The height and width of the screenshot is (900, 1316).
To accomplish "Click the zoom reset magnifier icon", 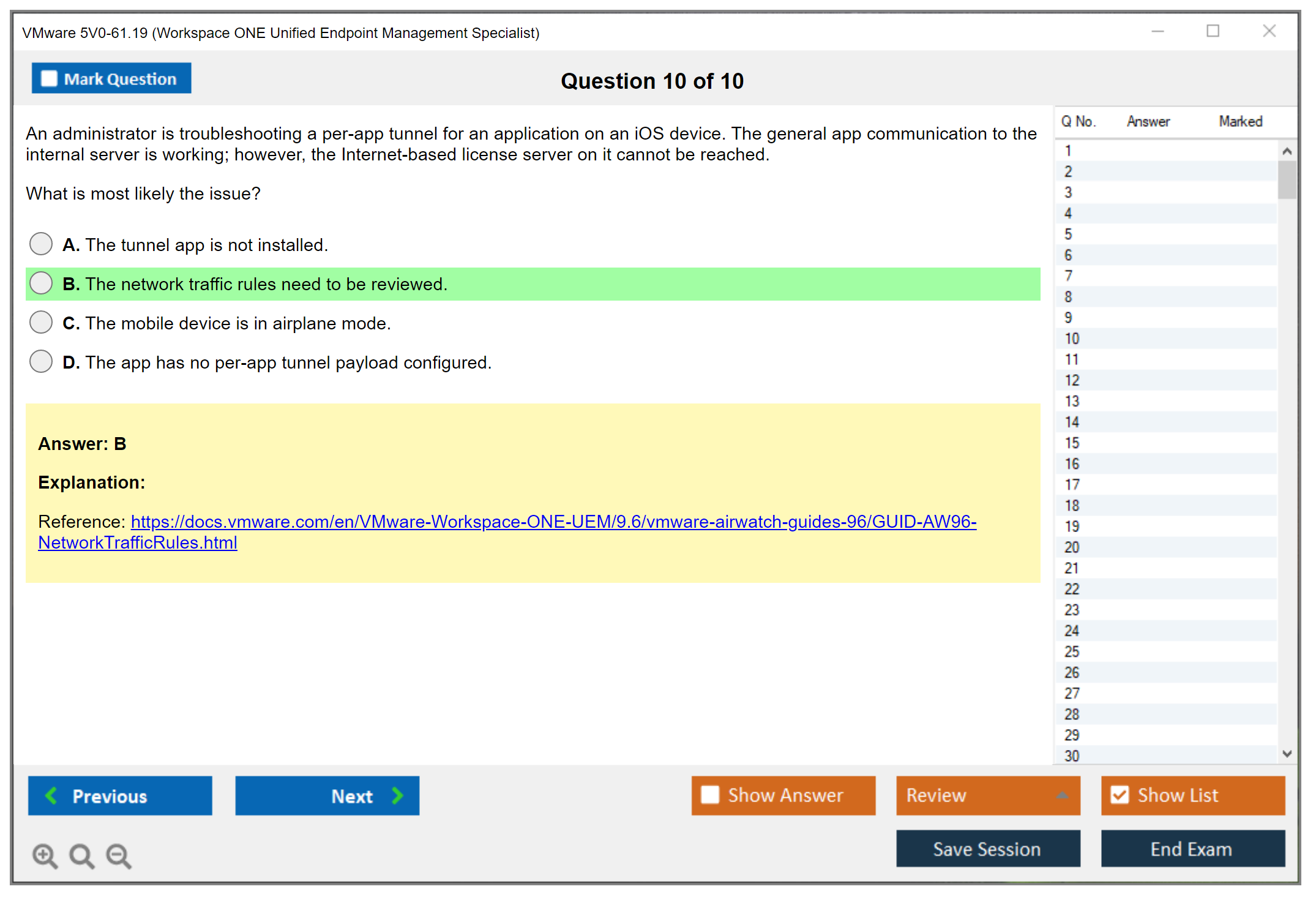I will [x=81, y=855].
